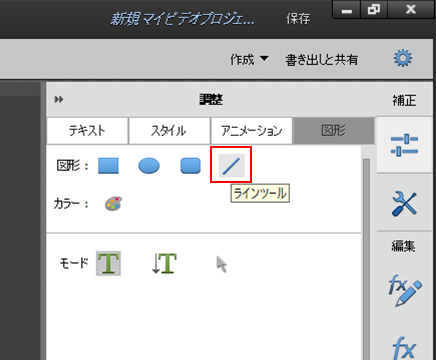Switch to the アニメーション tab
Screen dimensions: 436x360
pyautogui.click(x=252, y=130)
